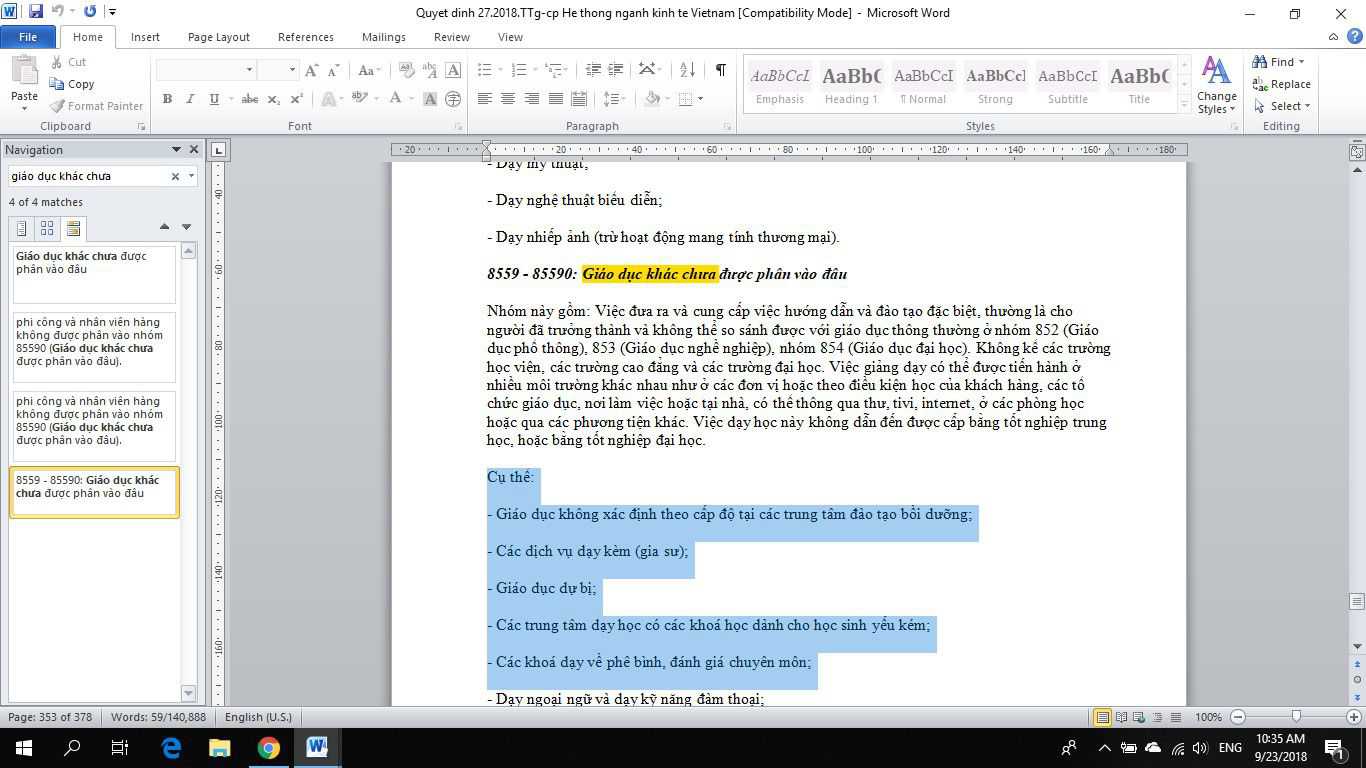Toggle strikethrough formatting

tap(250, 99)
